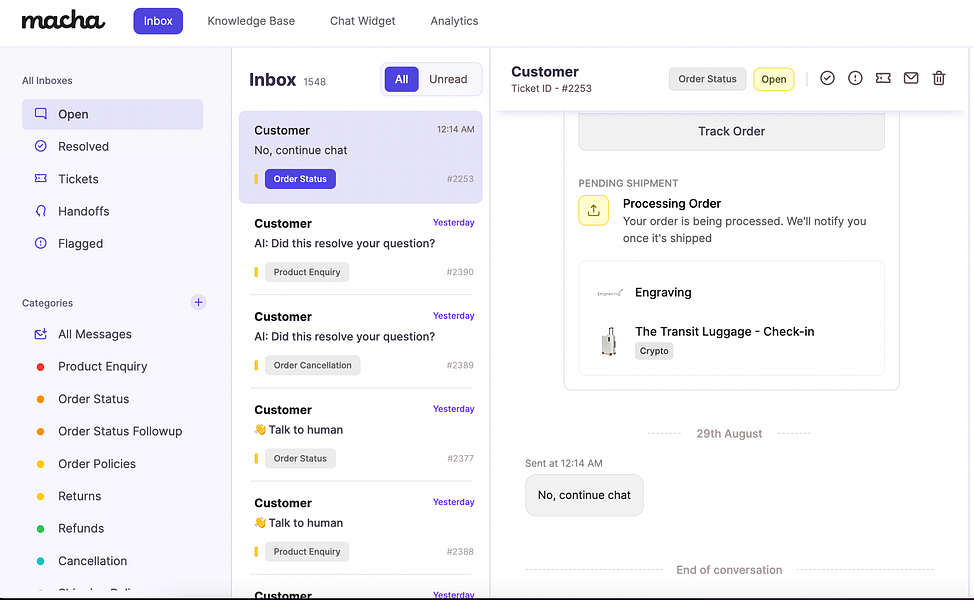Click the macha logo
The image size is (974, 600).
click(x=63, y=20)
